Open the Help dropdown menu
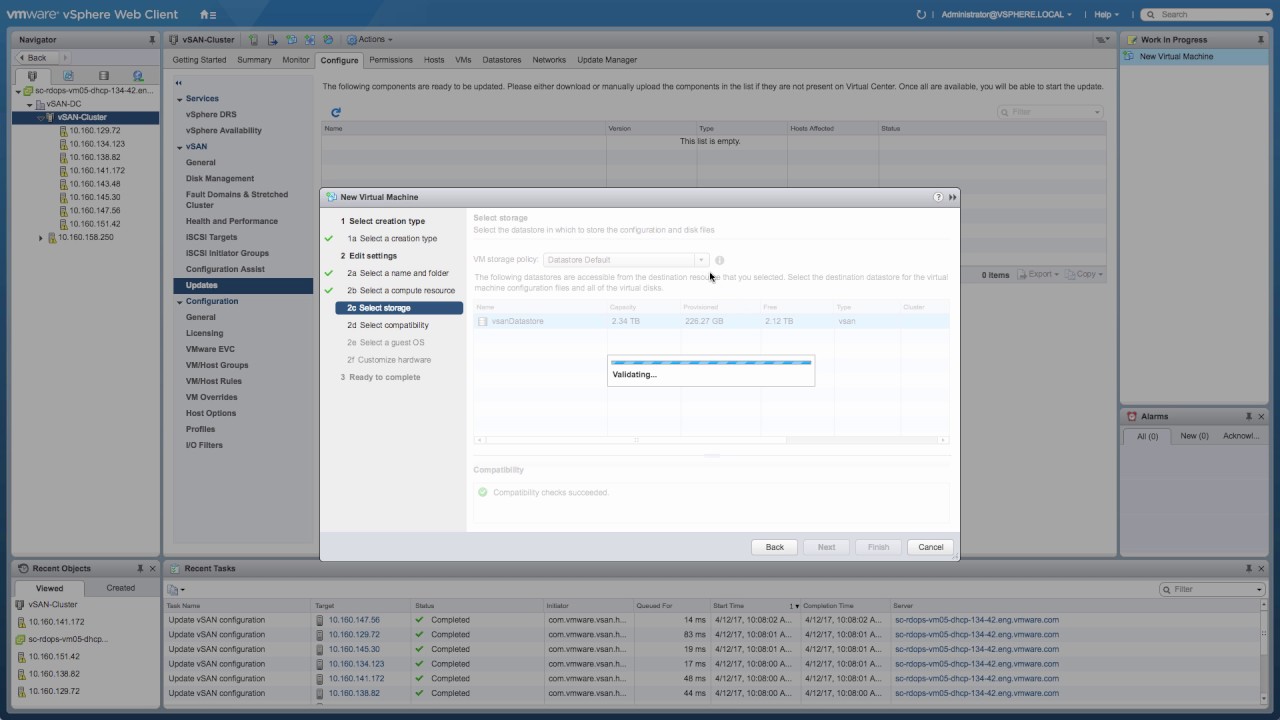This screenshot has width=1280, height=720. (x=1106, y=14)
